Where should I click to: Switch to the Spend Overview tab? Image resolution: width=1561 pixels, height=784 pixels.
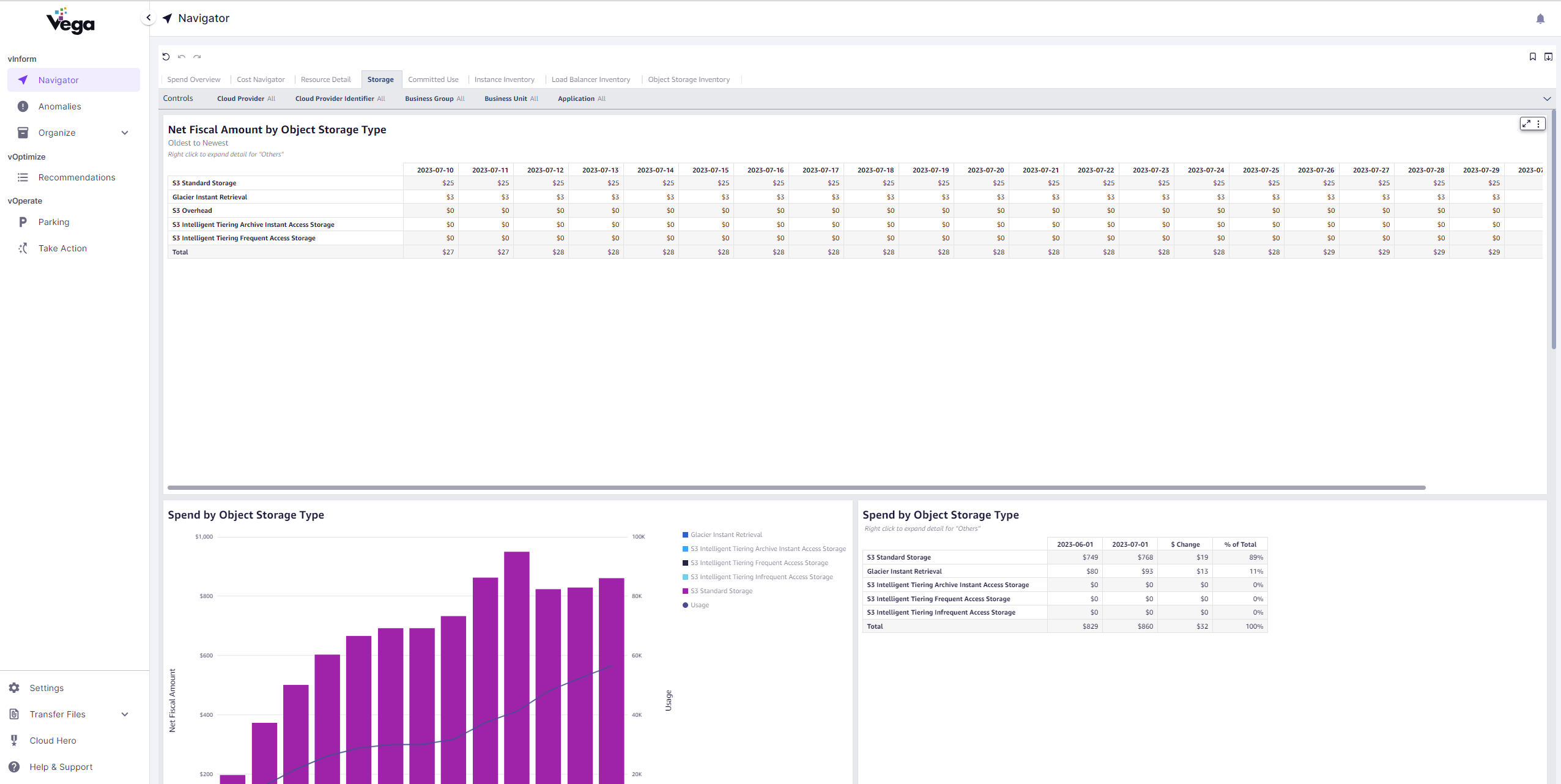pos(193,80)
